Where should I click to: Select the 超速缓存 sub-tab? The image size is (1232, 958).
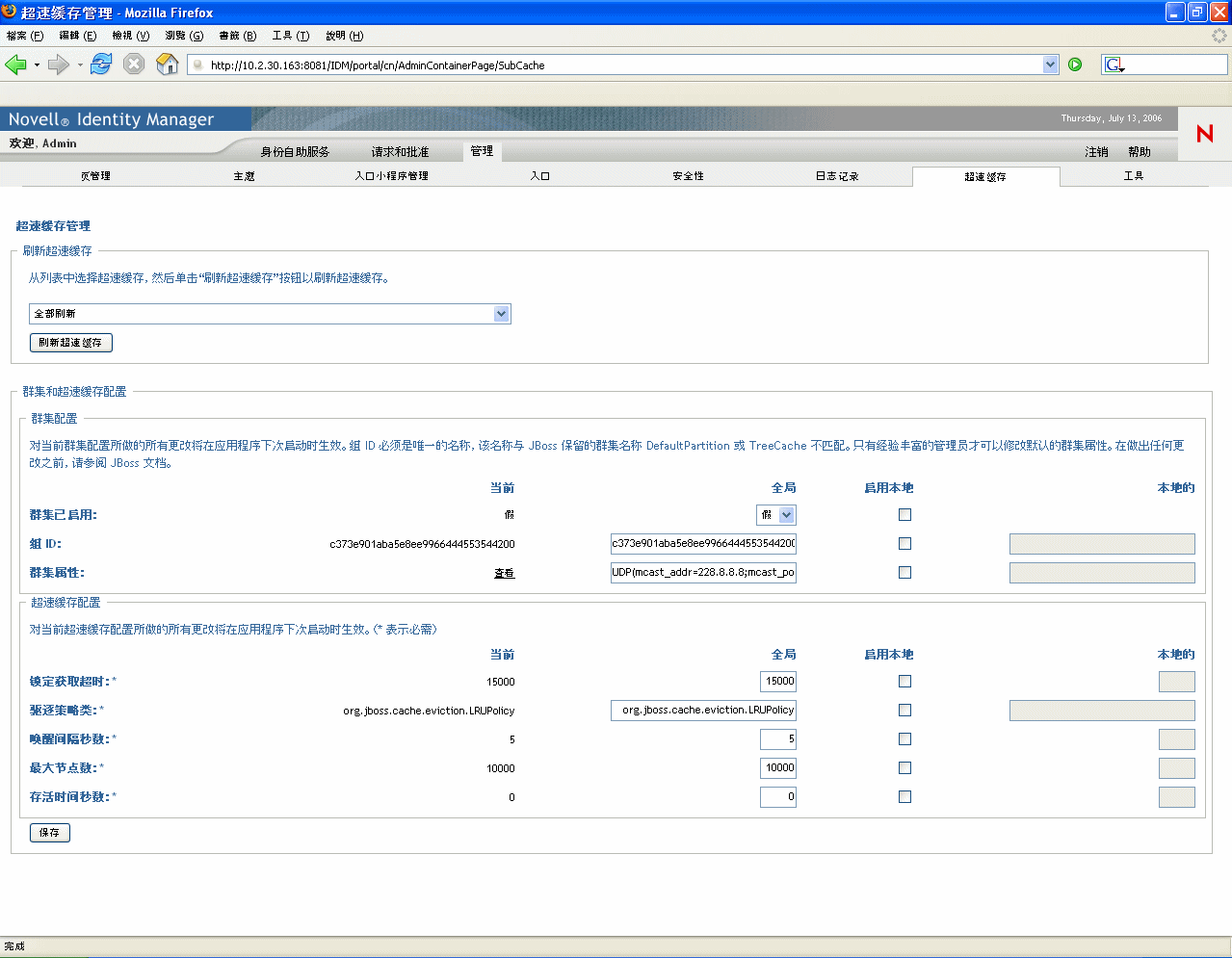[985, 177]
